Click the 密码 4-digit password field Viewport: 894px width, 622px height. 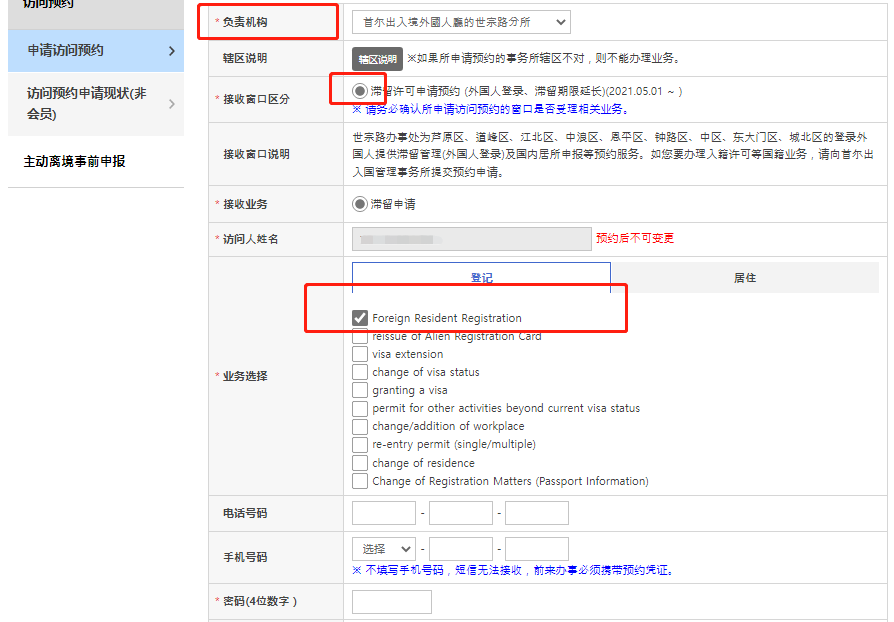coord(391,601)
